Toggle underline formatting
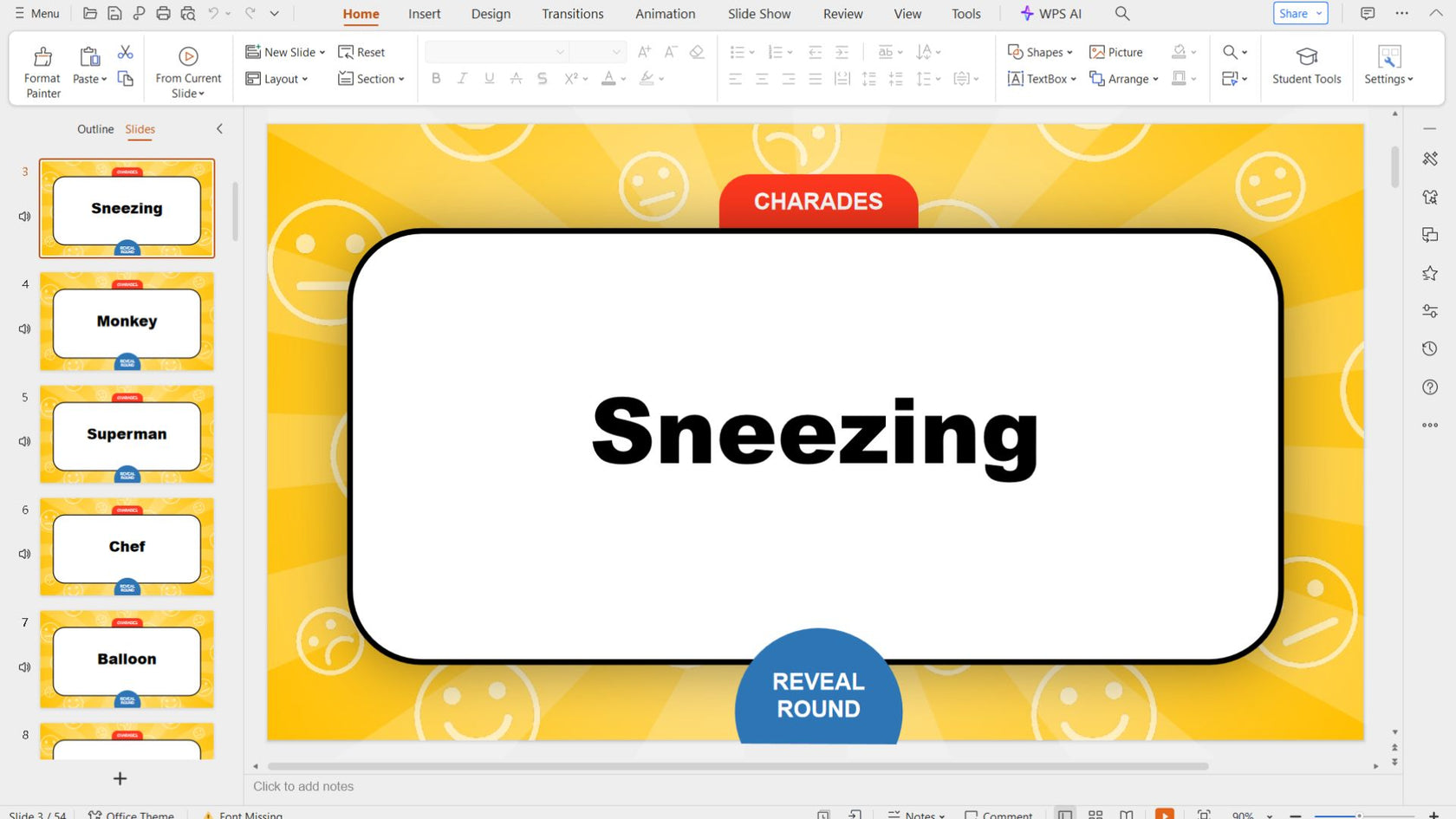1456x819 pixels. pyautogui.click(x=489, y=78)
